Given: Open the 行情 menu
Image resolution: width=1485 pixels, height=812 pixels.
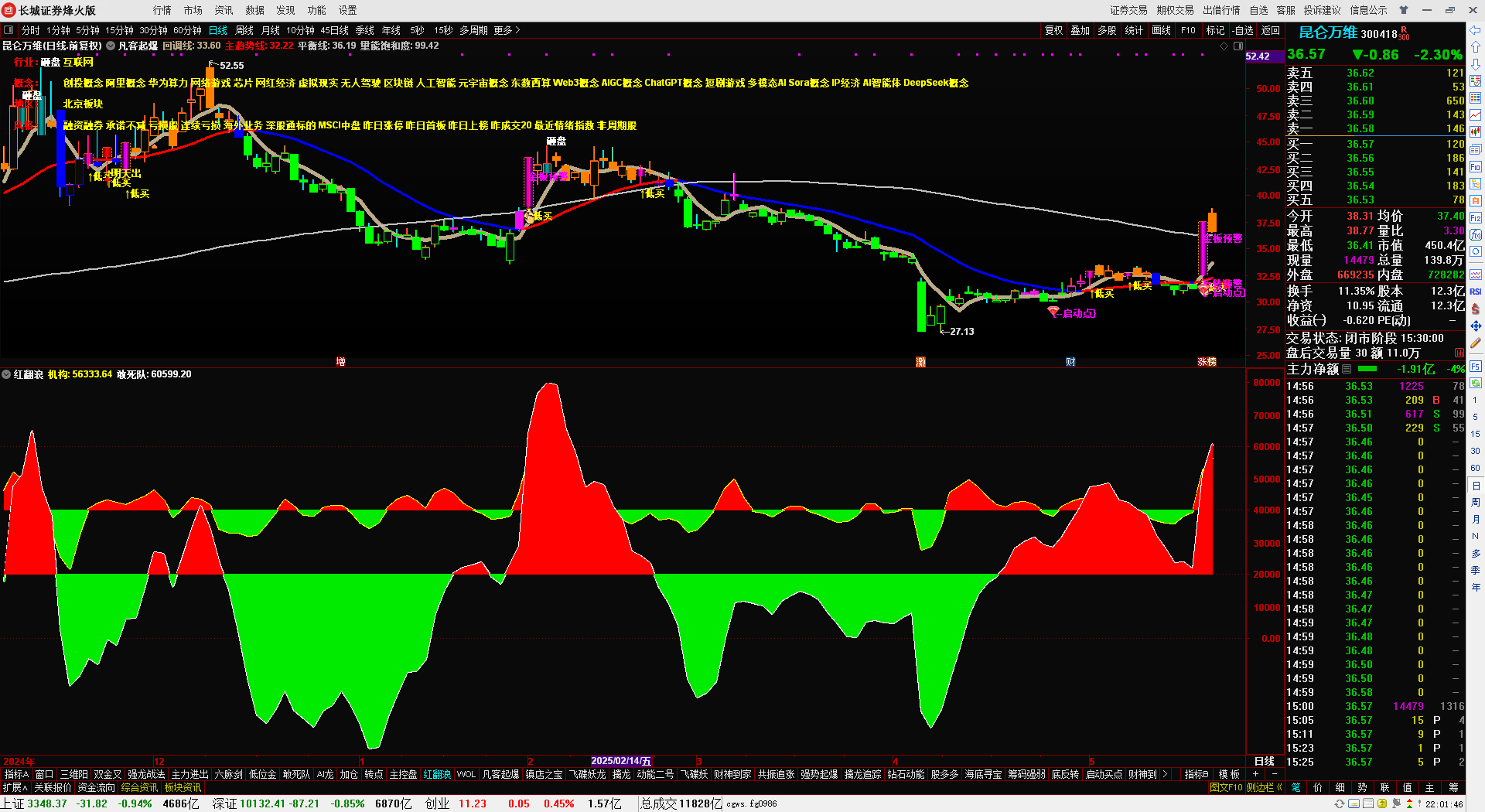Looking at the screenshot, I should [x=162, y=10].
